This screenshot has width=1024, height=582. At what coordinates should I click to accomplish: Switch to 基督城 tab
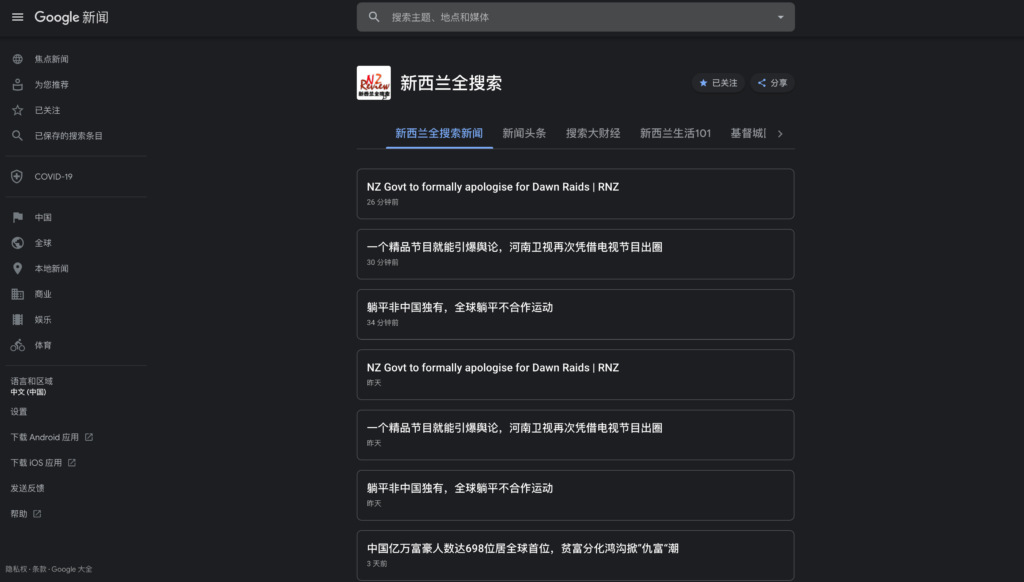(x=748, y=133)
